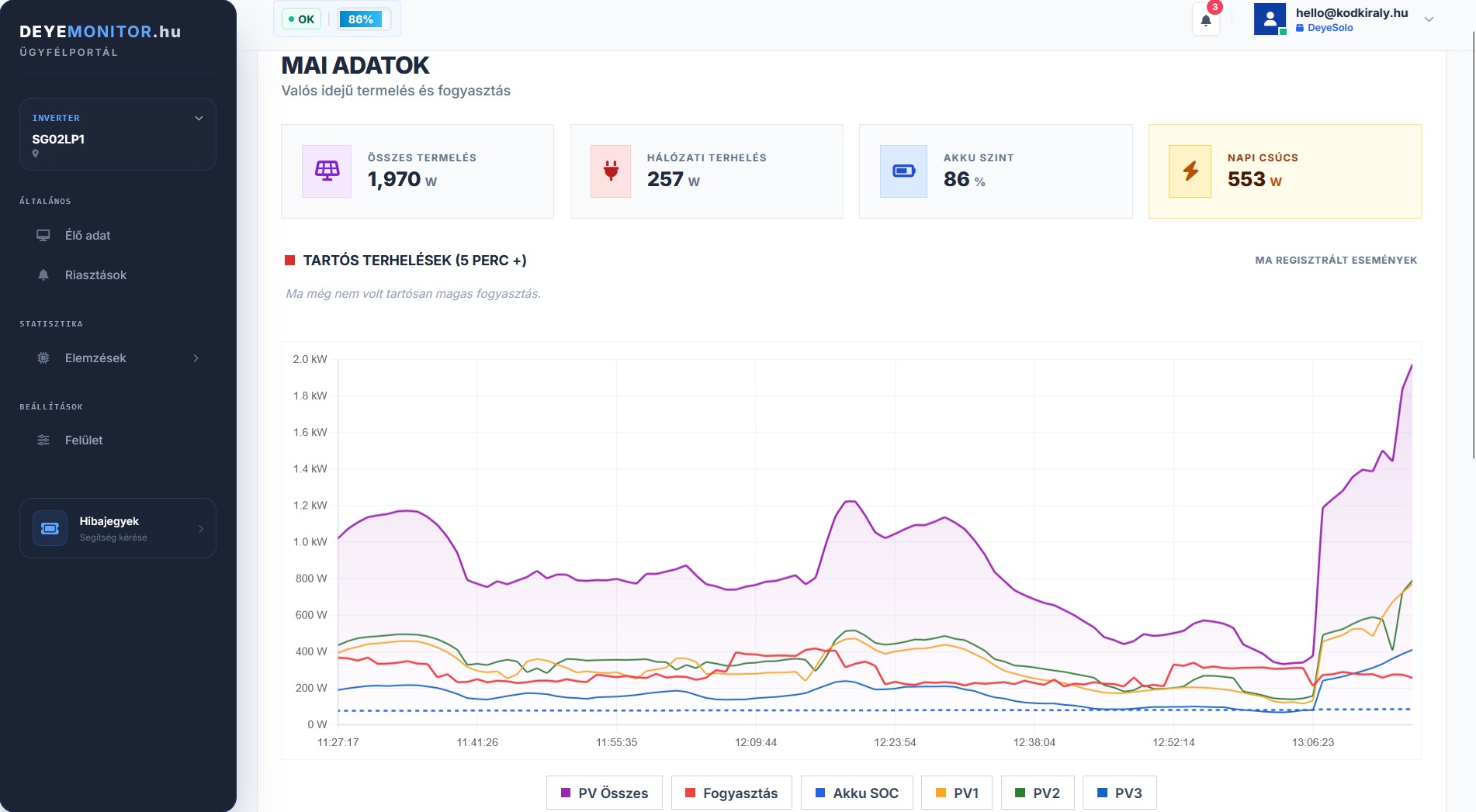The height and width of the screenshot is (812, 1476).
Task: Click the Ma regisztrált események link
Action: [1336, 260]
